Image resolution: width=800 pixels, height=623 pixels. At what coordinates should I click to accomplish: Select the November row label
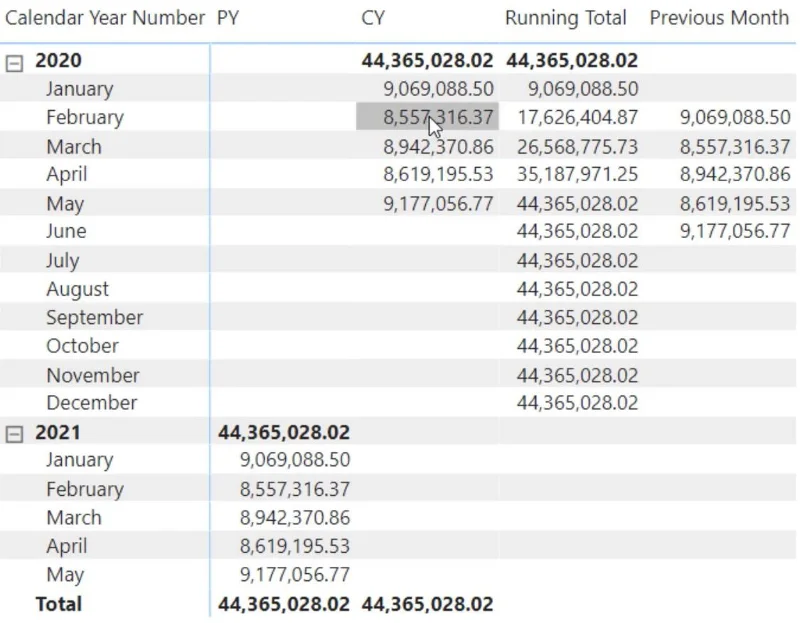(93, 376)
